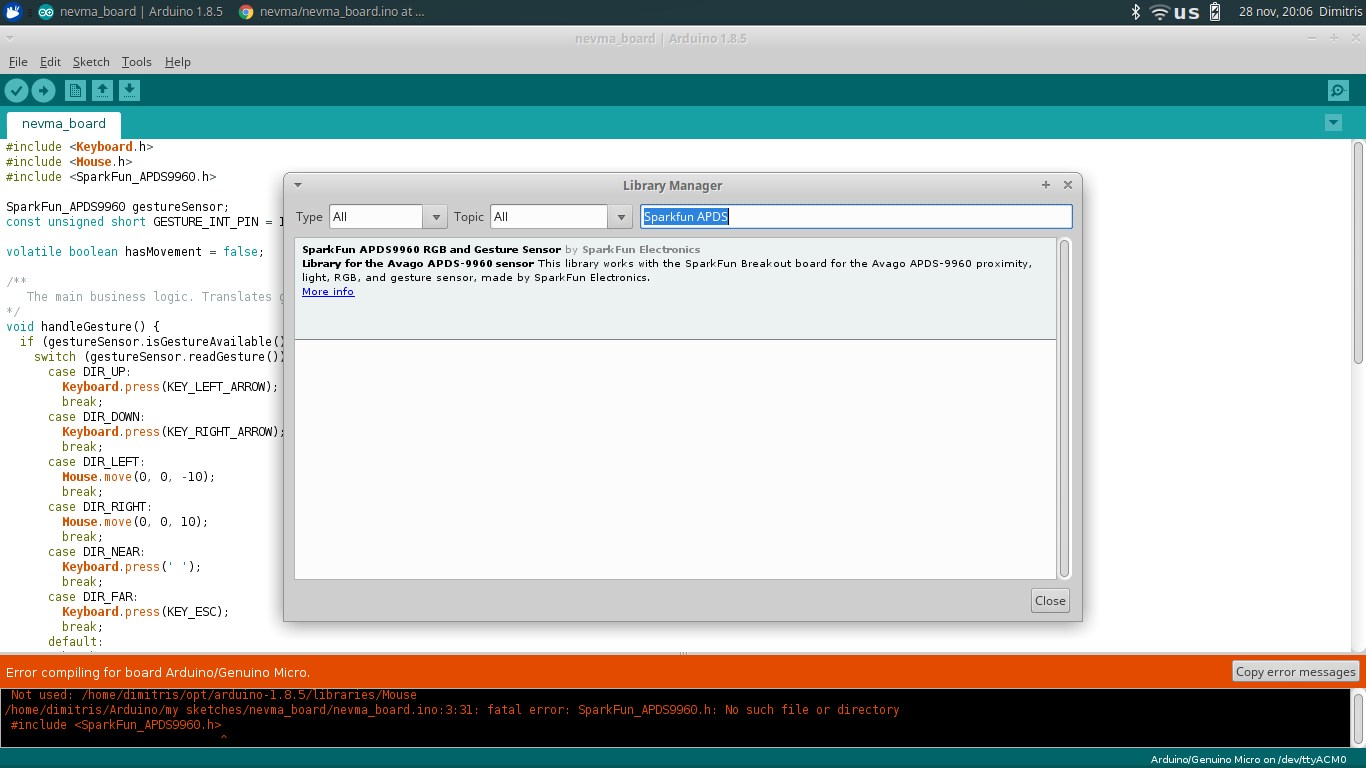Close the Library Manager with X icon
The width and height of the screenshot is (1366, 768).
(x=1067, y=185)
